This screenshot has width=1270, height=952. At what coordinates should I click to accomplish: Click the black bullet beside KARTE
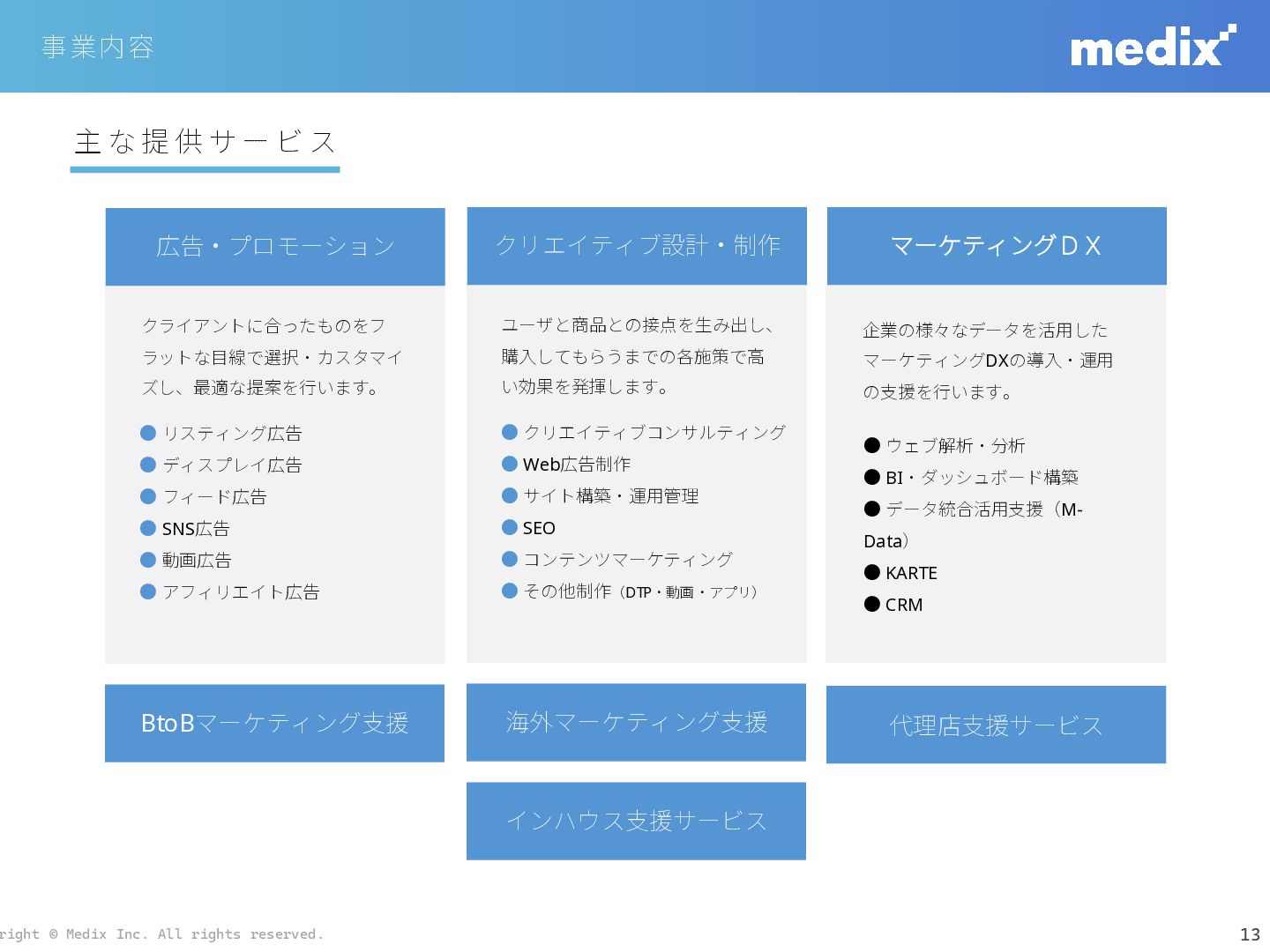pyautogui.click(x=872, y=572)
